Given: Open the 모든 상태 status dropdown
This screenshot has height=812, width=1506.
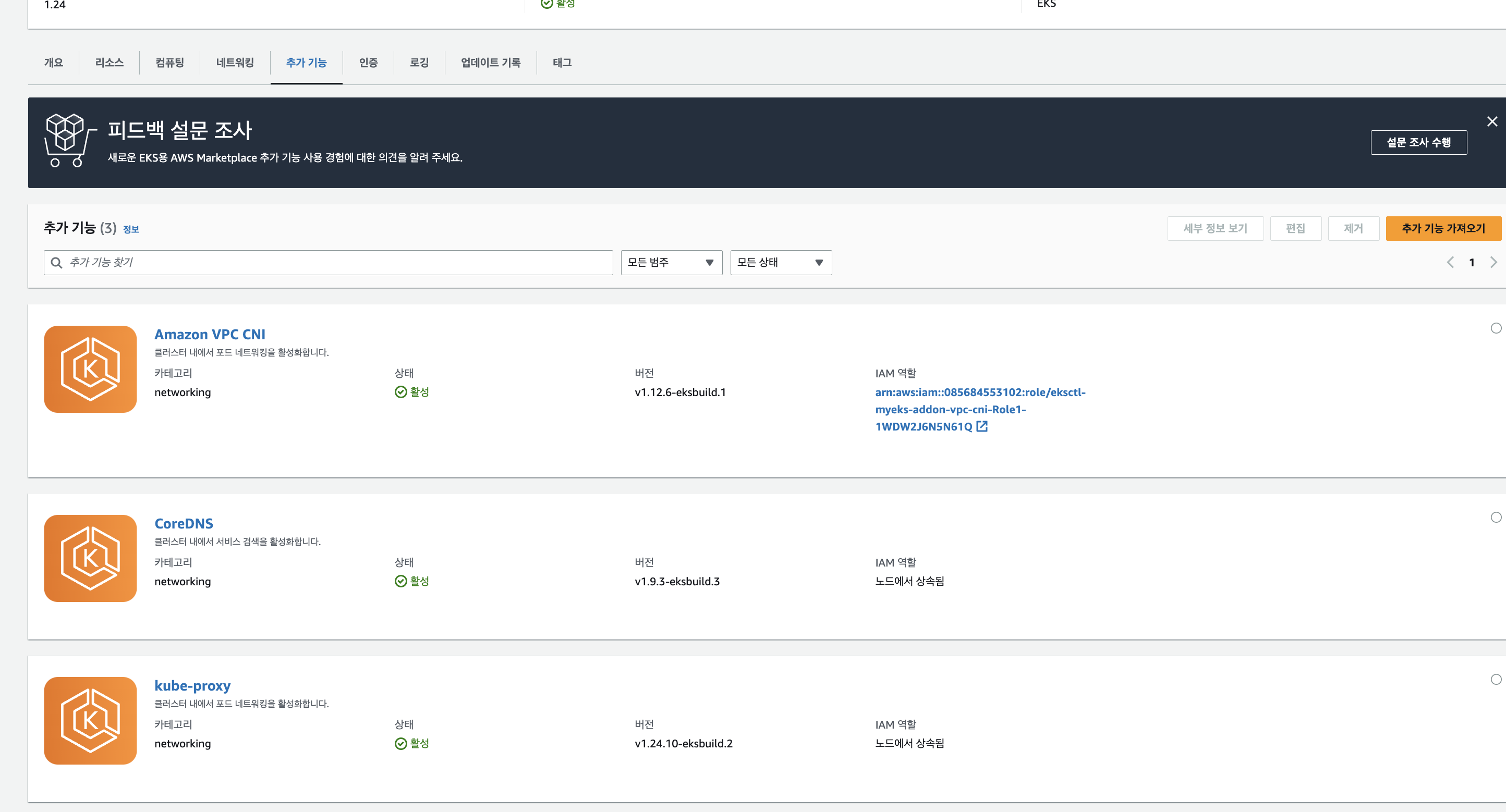Looking at the screenshot, I should (780, 263).
